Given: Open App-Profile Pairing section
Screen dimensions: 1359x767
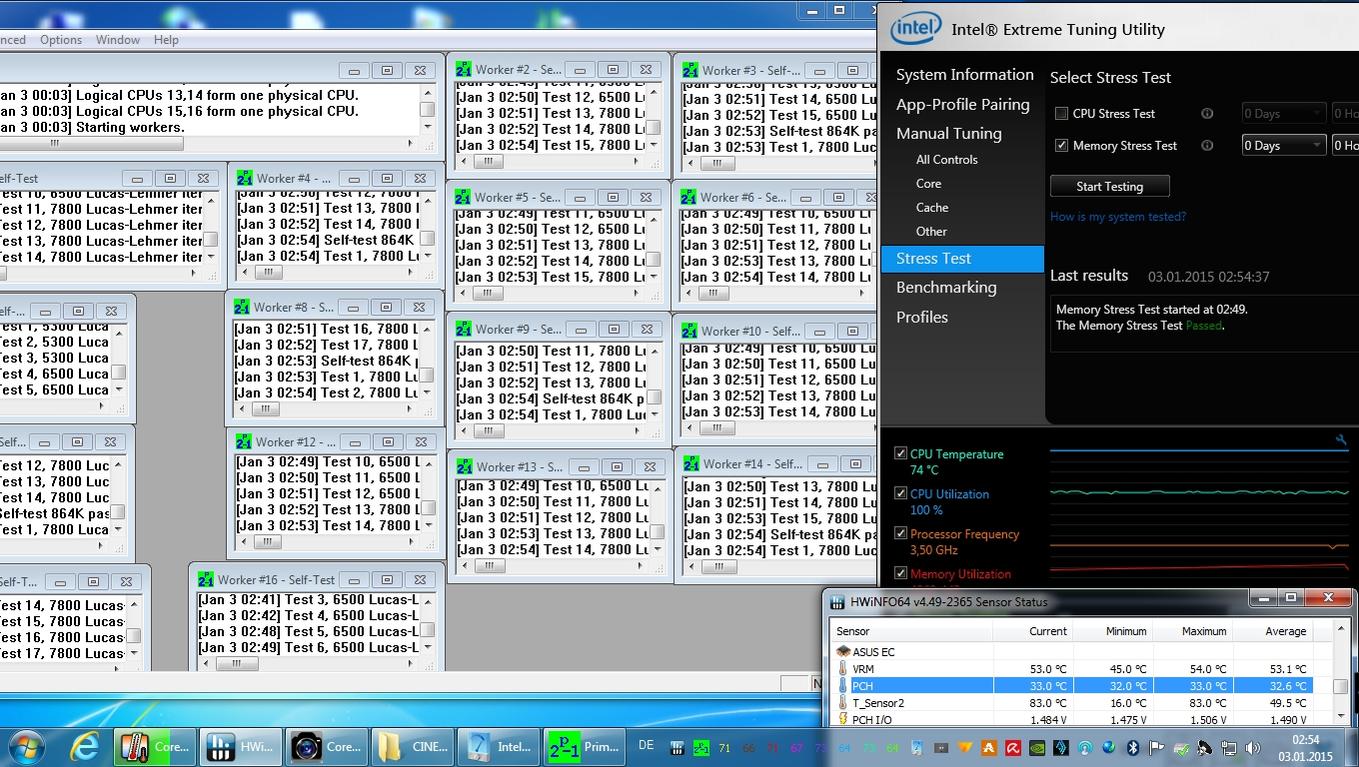Looking at the screenshot, I should click(x=963, y=105).
